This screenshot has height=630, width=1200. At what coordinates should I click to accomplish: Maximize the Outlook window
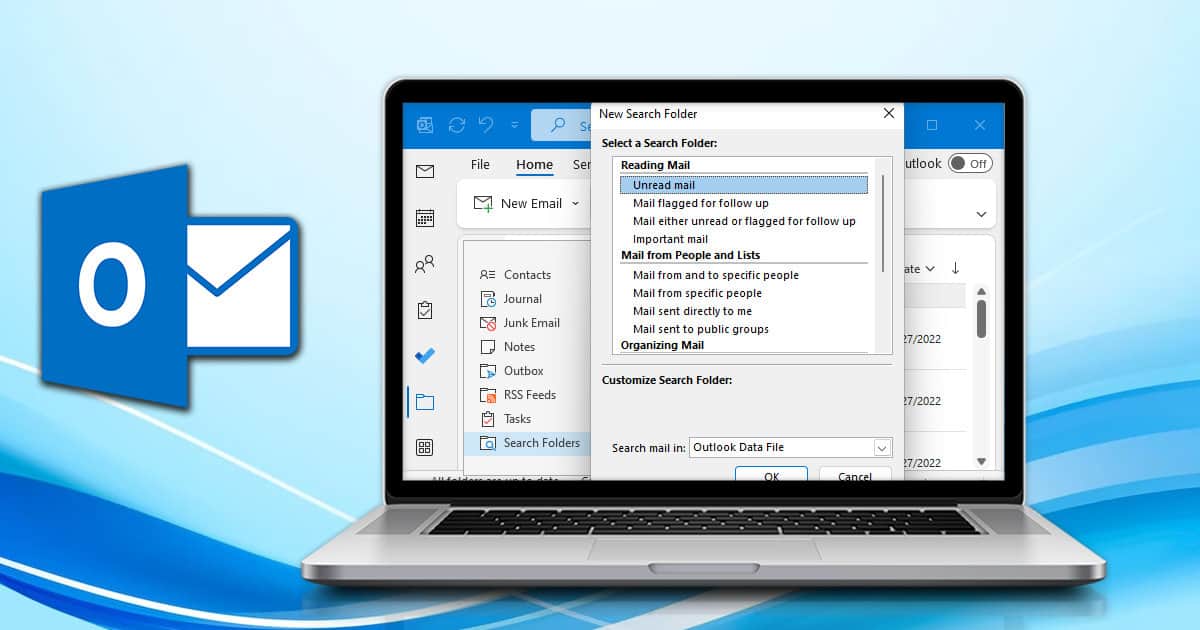point(932,125)
